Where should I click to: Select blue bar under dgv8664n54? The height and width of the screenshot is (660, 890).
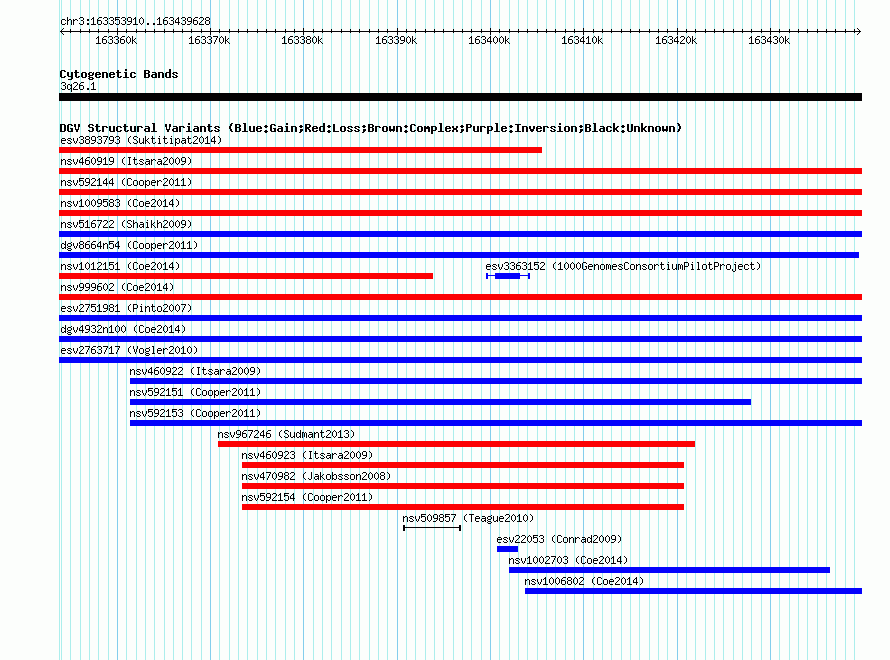tap(459, 255)
